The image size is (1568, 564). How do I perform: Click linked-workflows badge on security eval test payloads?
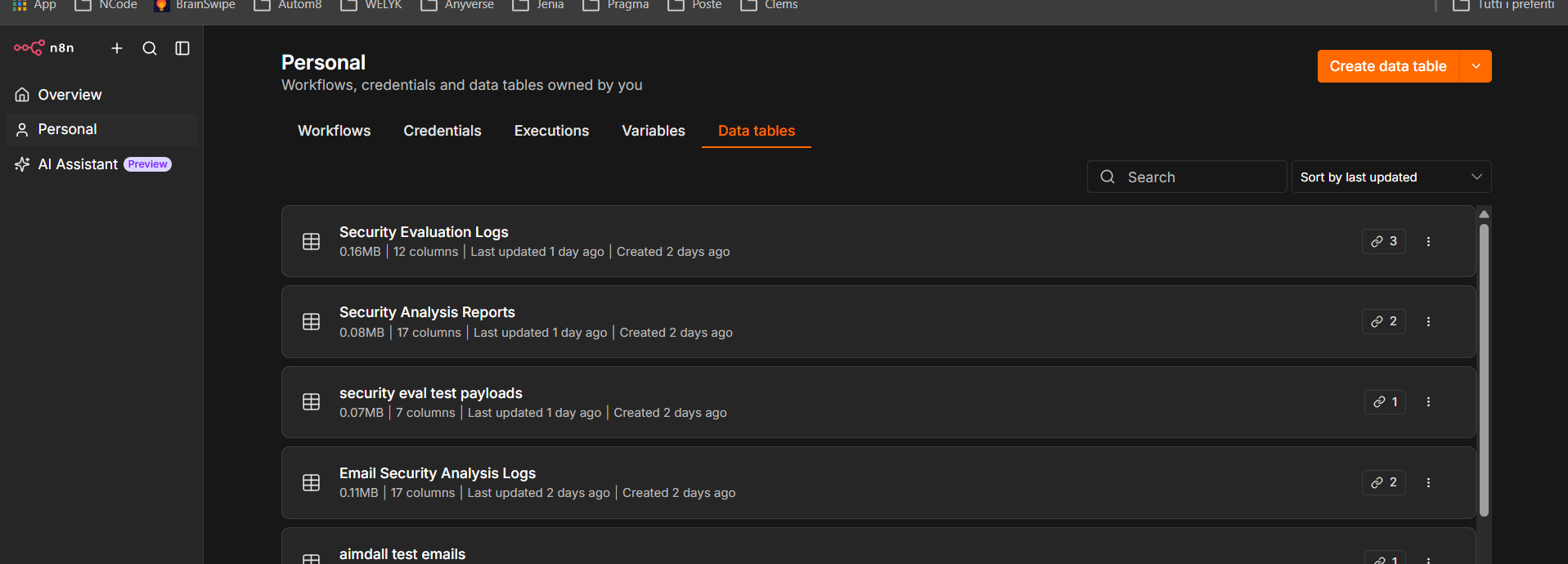1385,402
